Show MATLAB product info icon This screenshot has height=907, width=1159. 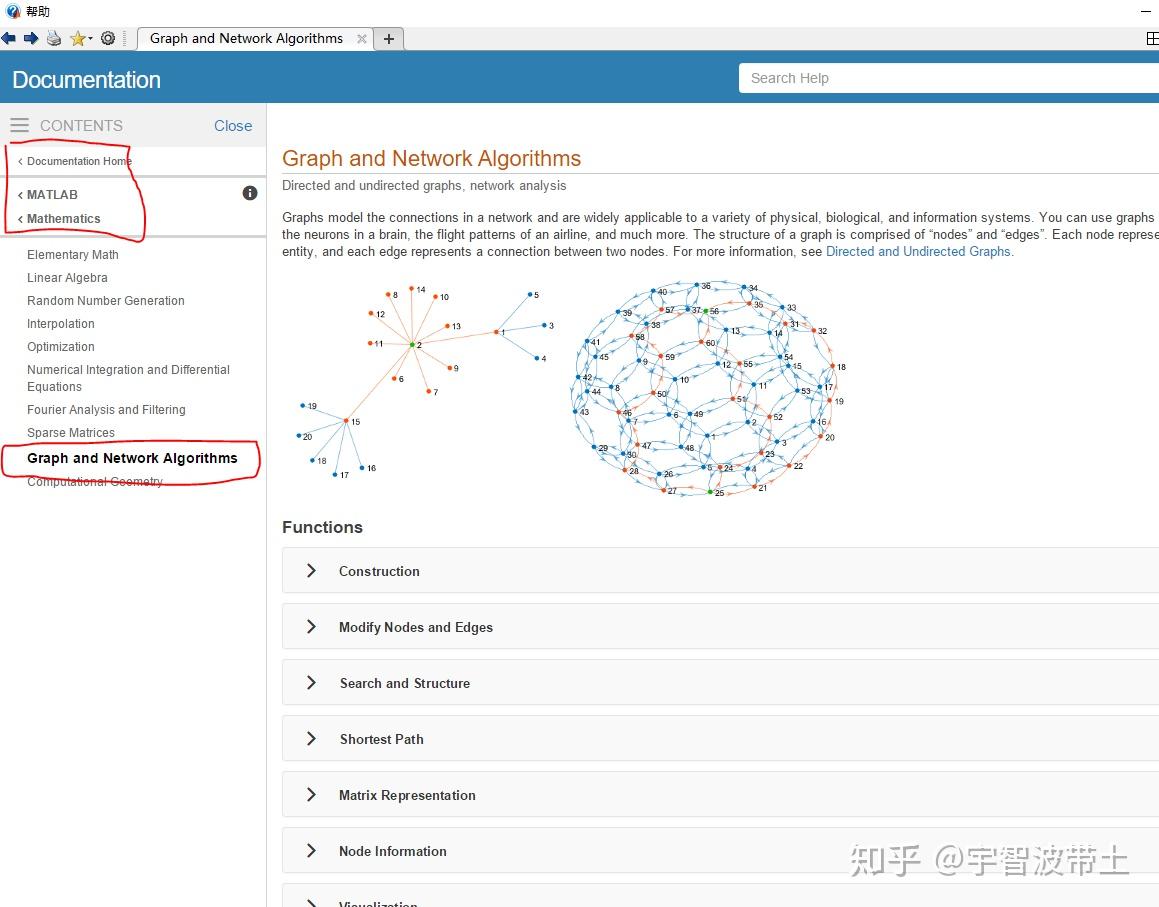coord(250,193)
